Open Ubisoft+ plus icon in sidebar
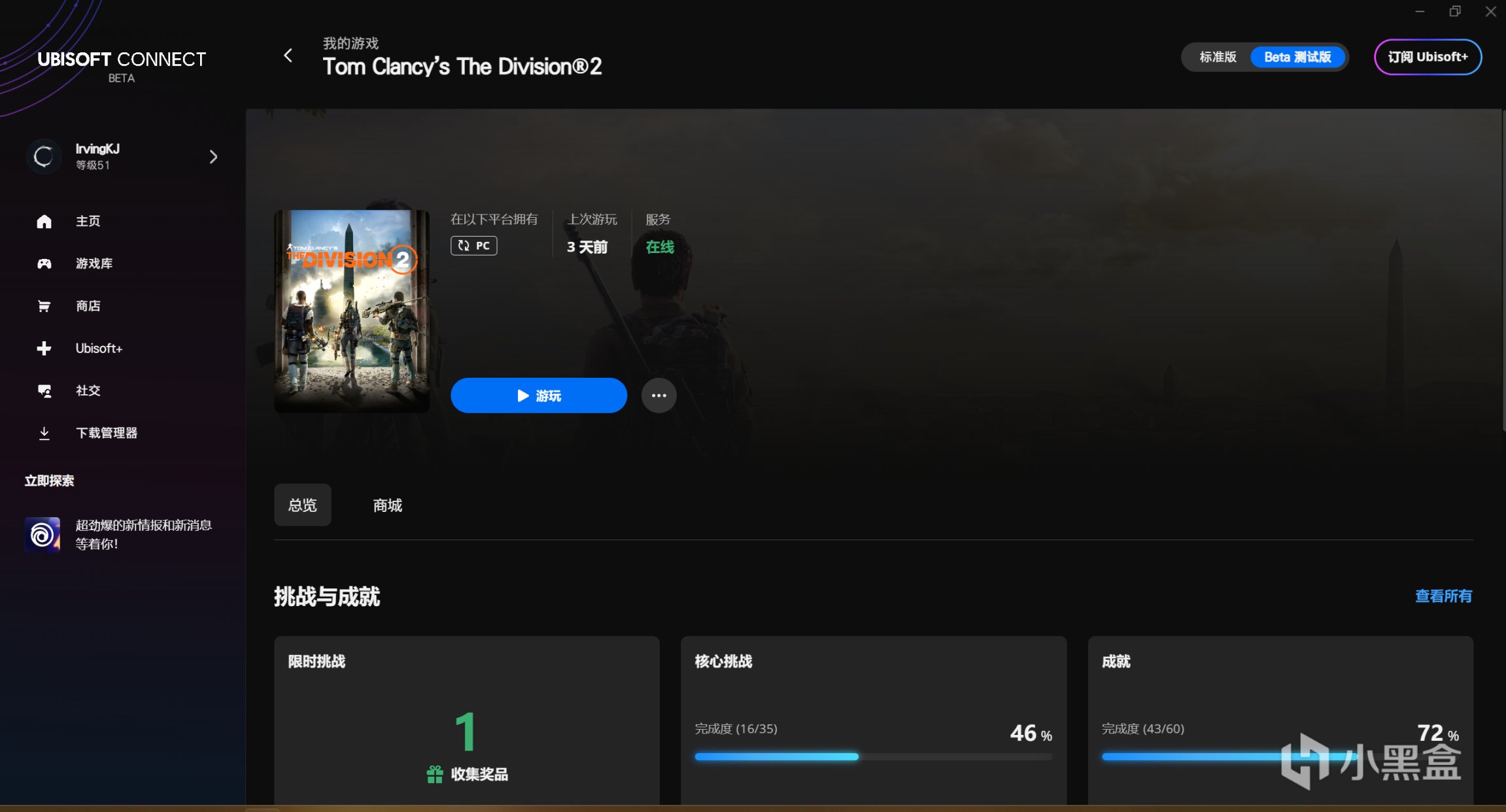1506x812 pixels. pyautogui.click(x=44, y=348)
